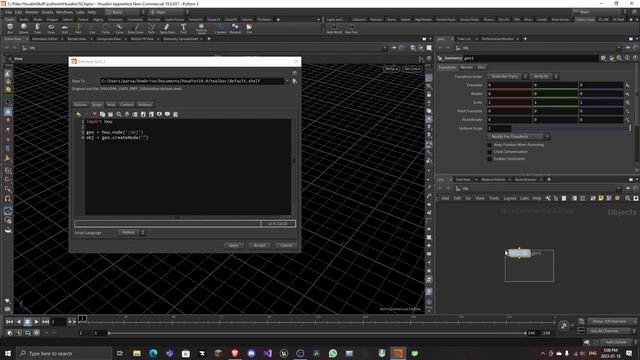Click the Save To path field
Viewport: 640px width, 360px height.
click(x=191, y=81)
